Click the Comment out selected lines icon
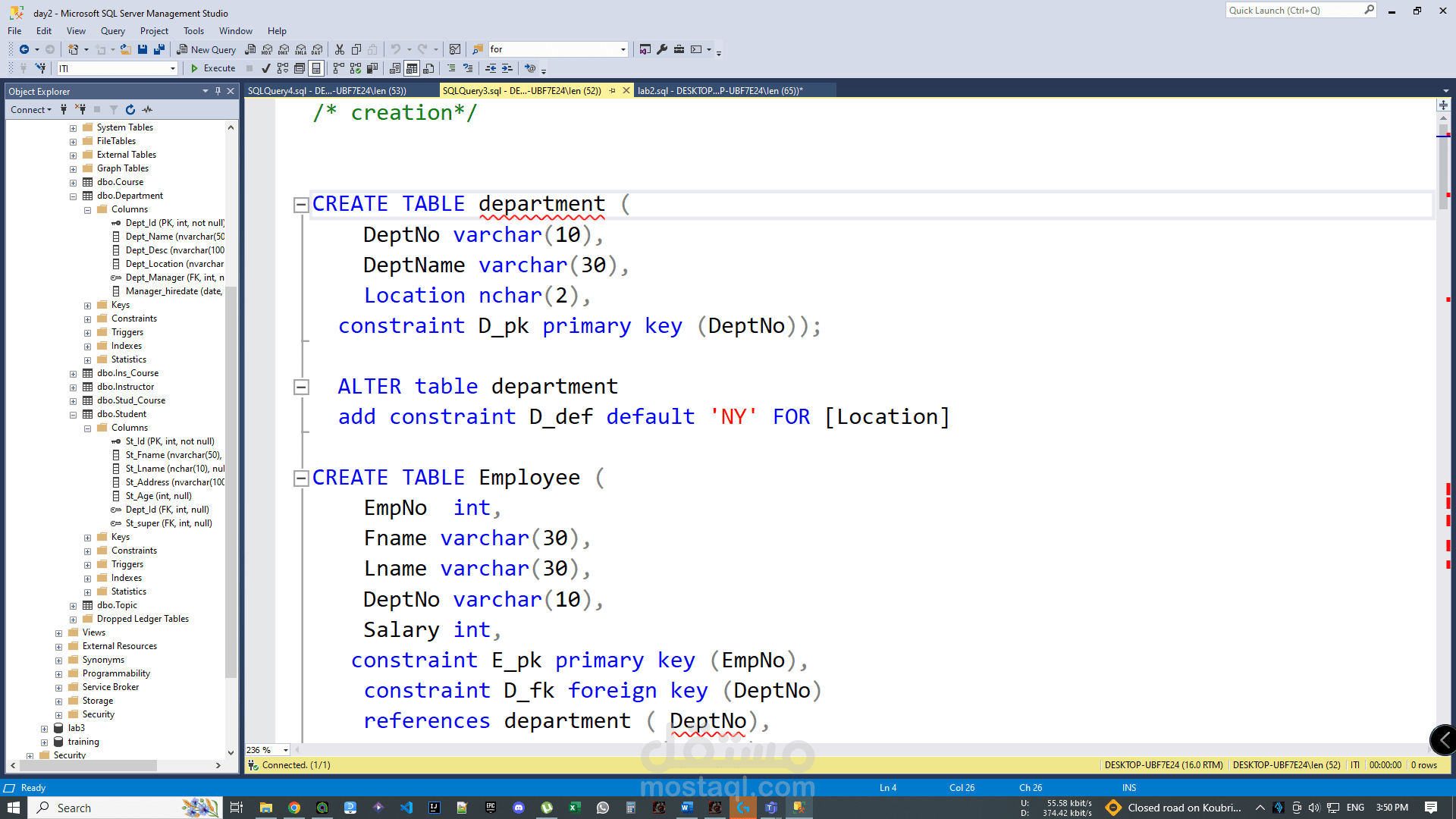The height and width of the screenshot is (819, 1456). coord(451,68)
